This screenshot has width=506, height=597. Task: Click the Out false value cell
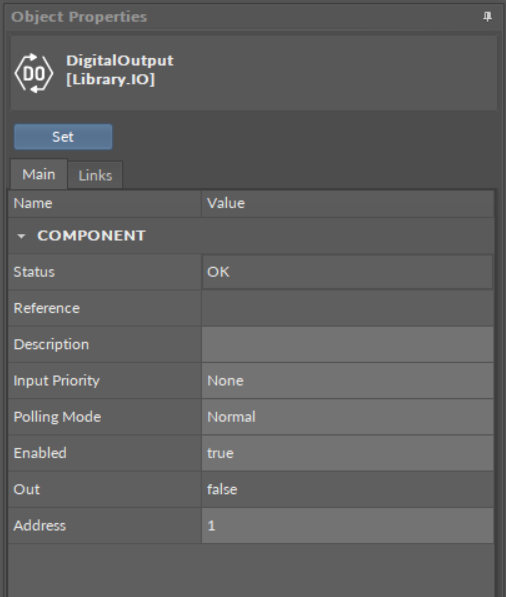347,489
